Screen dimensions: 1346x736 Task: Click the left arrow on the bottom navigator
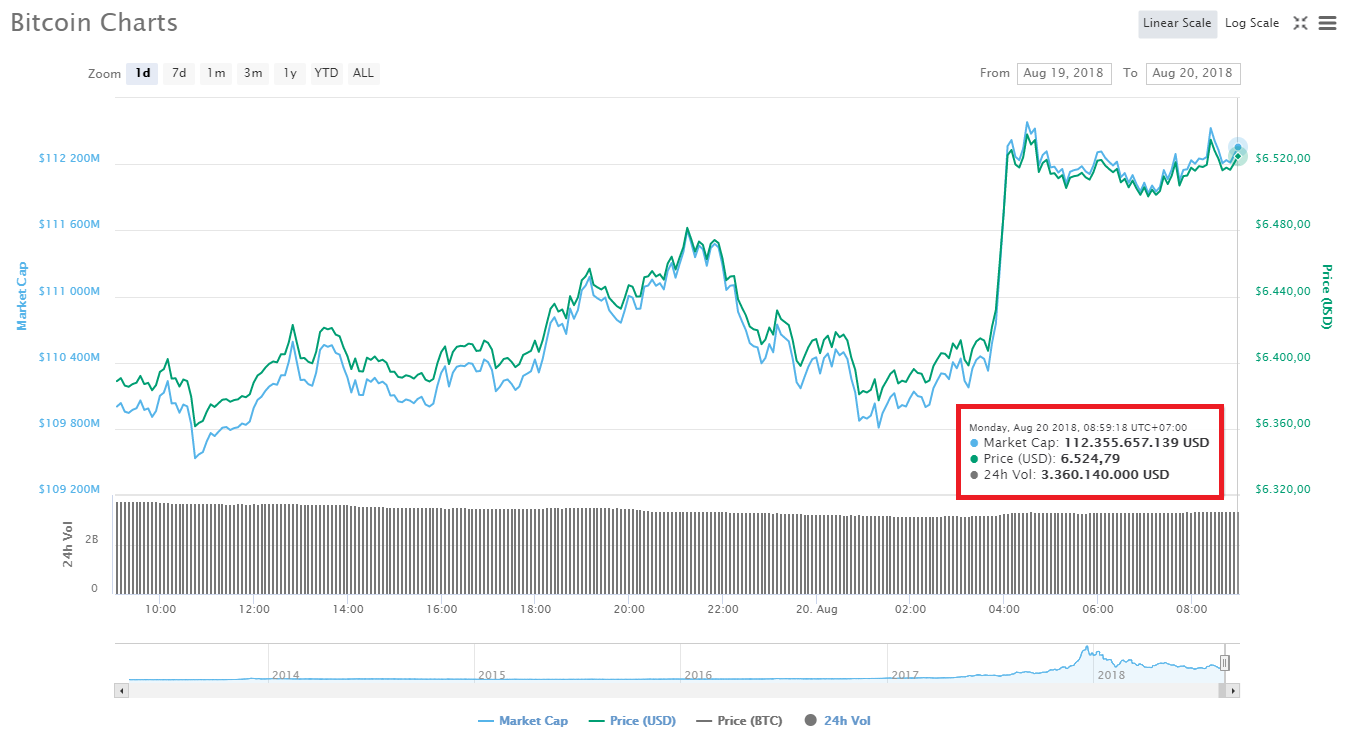pyautogui.click(x=121, y=690)
